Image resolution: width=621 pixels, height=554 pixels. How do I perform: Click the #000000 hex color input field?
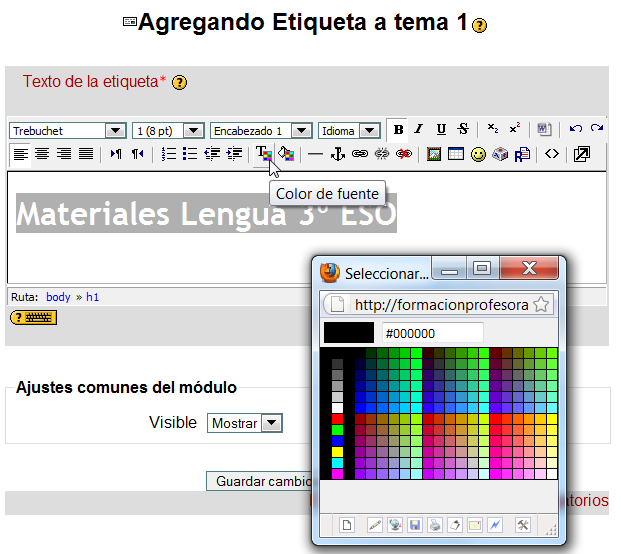tap(432, 332)
